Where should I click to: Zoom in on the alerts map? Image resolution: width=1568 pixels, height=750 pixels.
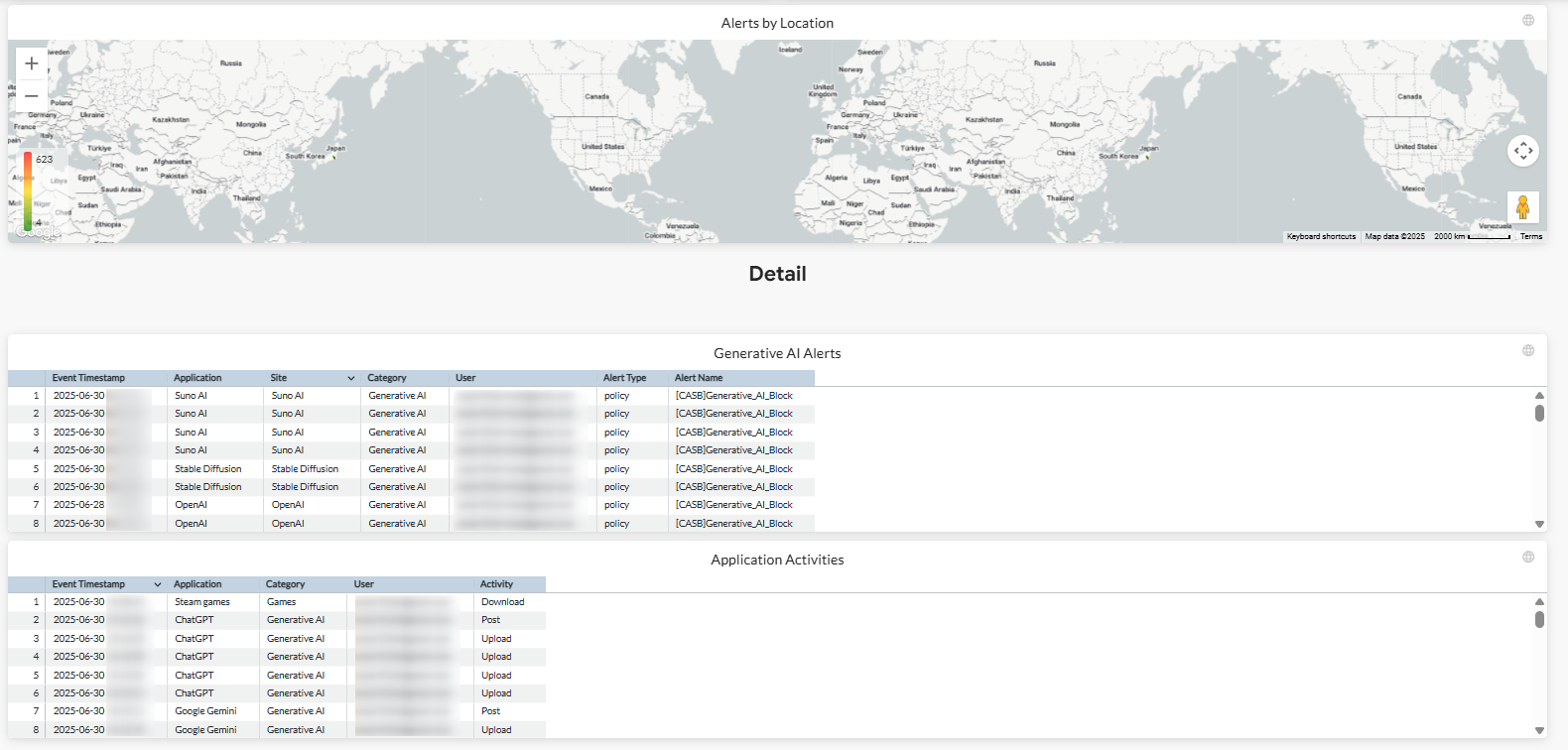coord(32,63)
